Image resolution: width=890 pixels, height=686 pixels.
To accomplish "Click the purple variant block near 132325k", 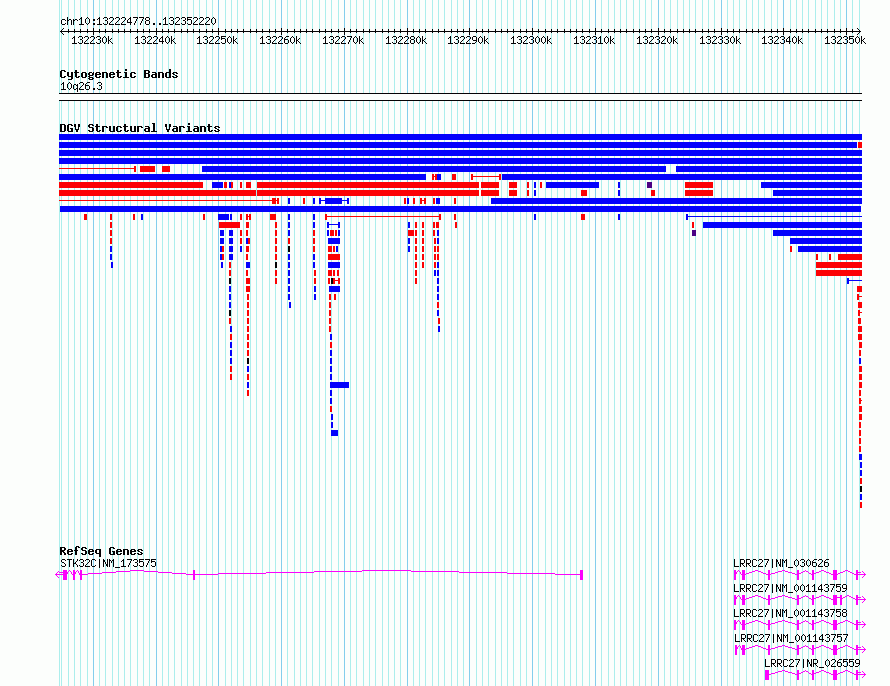I will pyautogui.click(x=694, y=233).
